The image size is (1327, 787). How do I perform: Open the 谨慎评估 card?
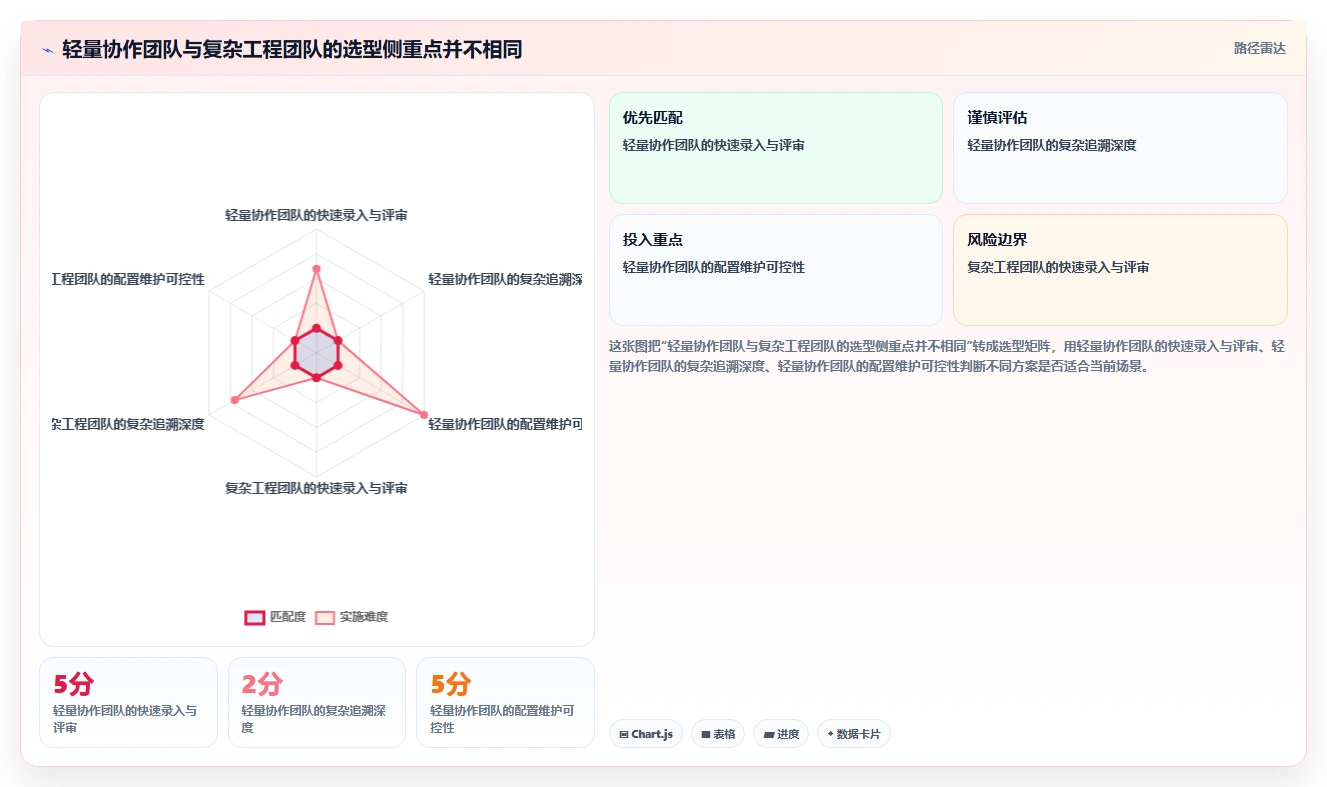pos(1120,148)
